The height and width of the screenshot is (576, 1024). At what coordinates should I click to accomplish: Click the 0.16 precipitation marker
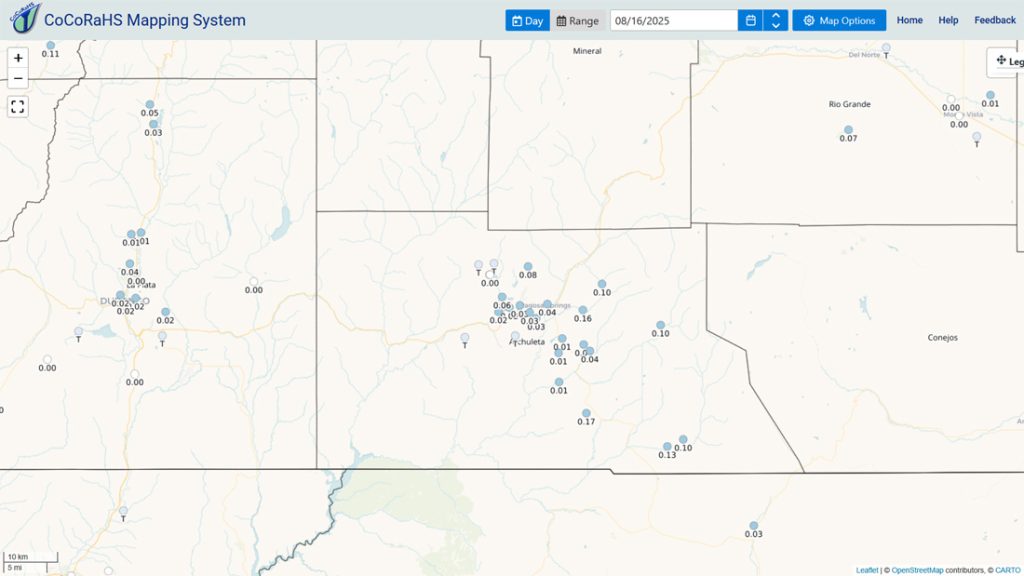(583, 310)
